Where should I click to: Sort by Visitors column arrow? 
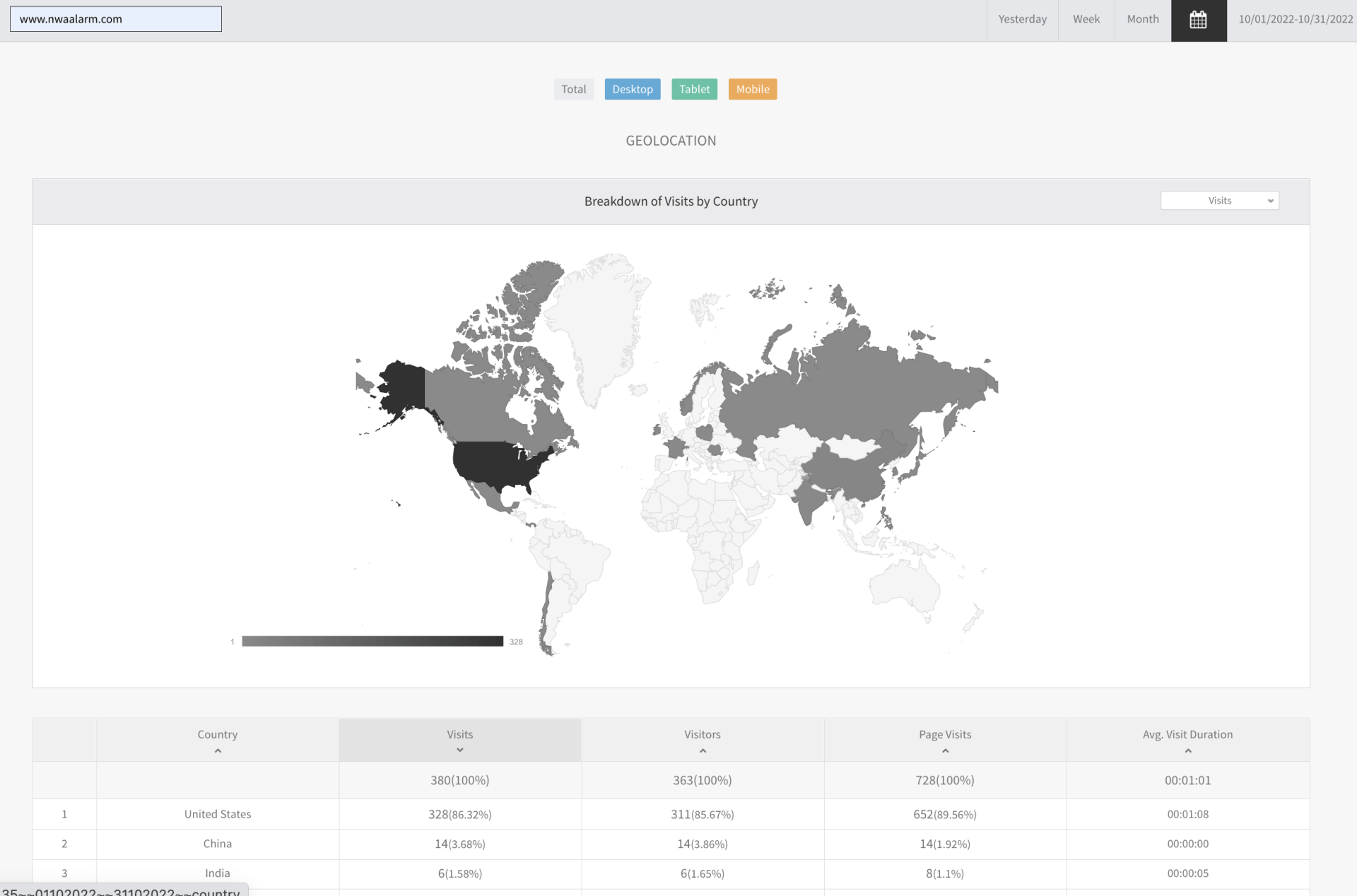[702, 750]
